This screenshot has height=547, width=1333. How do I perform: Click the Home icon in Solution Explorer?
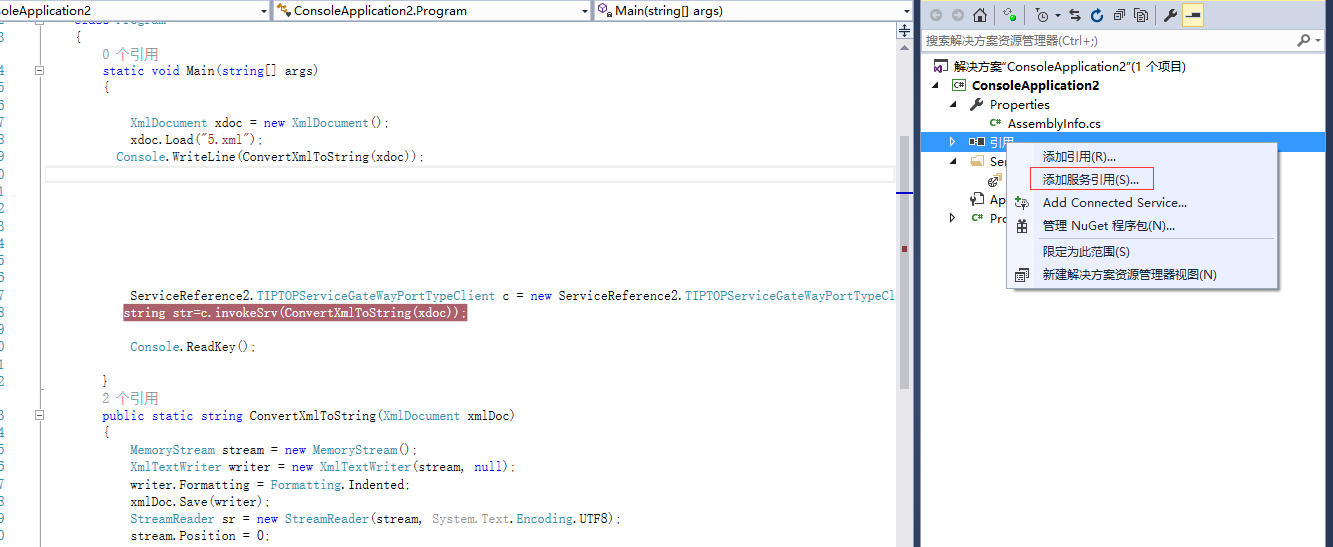click(x=979, y=15)
